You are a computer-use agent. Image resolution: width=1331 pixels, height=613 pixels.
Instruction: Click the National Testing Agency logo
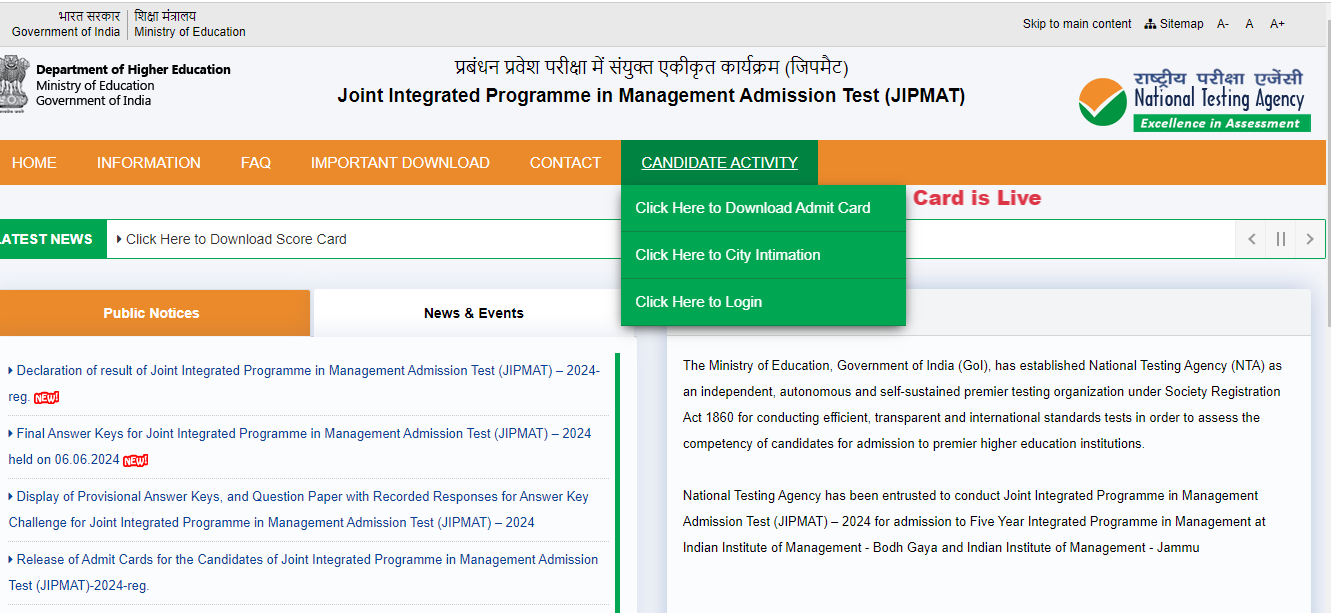click(1192, 99)
